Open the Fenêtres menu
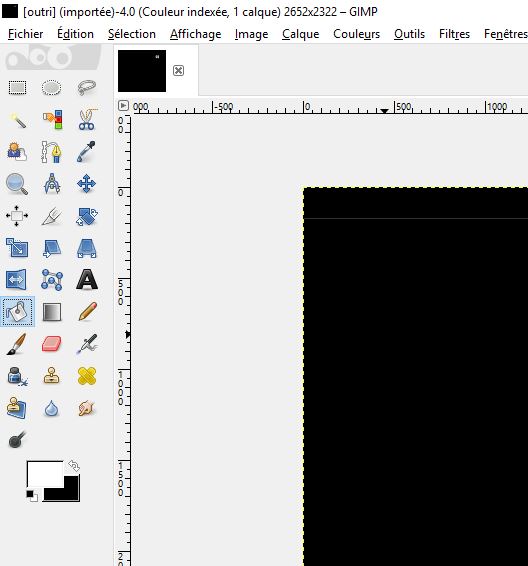528x566 pixels. (x=506, y=34)
